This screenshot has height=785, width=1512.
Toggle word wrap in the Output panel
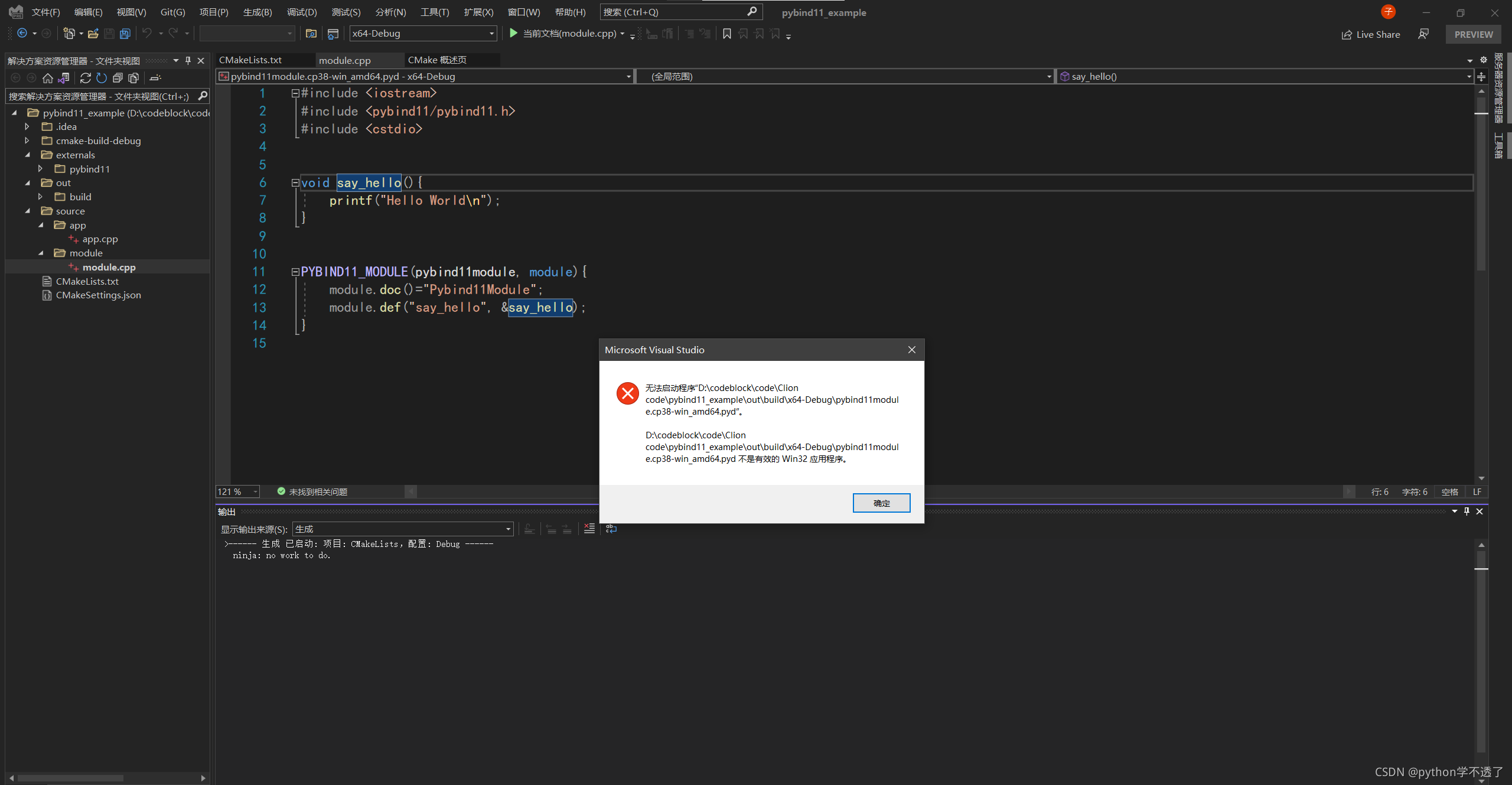[611, 529]
